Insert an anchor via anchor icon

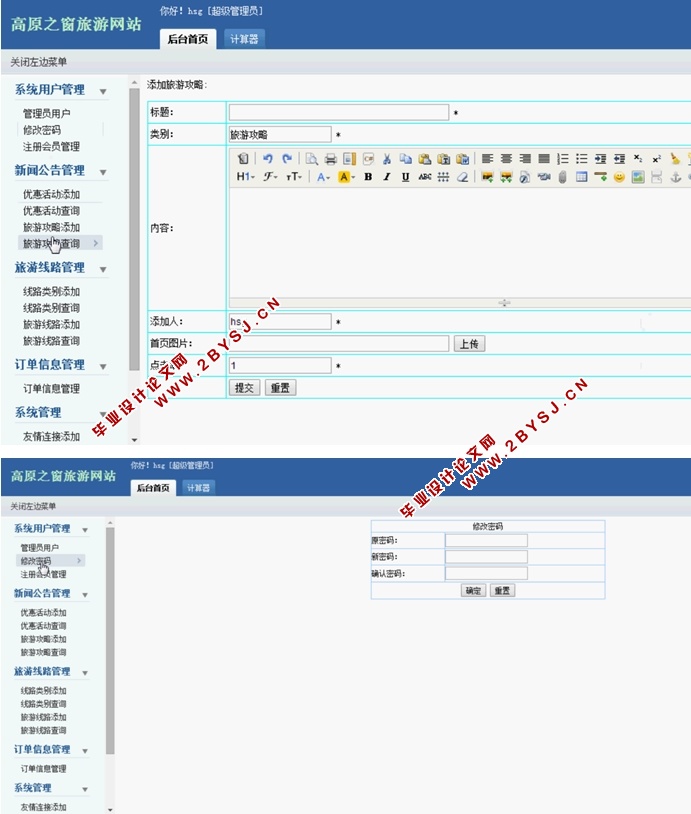[x=675, y=177]
